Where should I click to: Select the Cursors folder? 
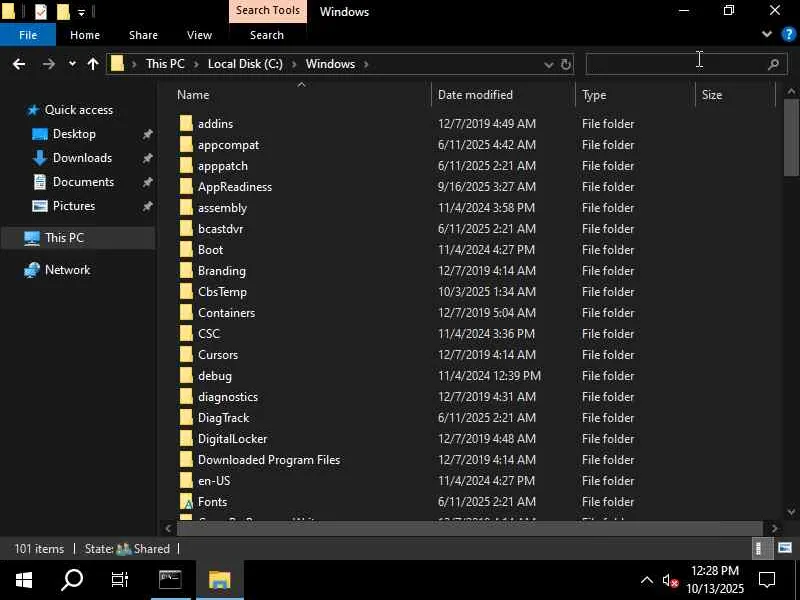point(218,355)
